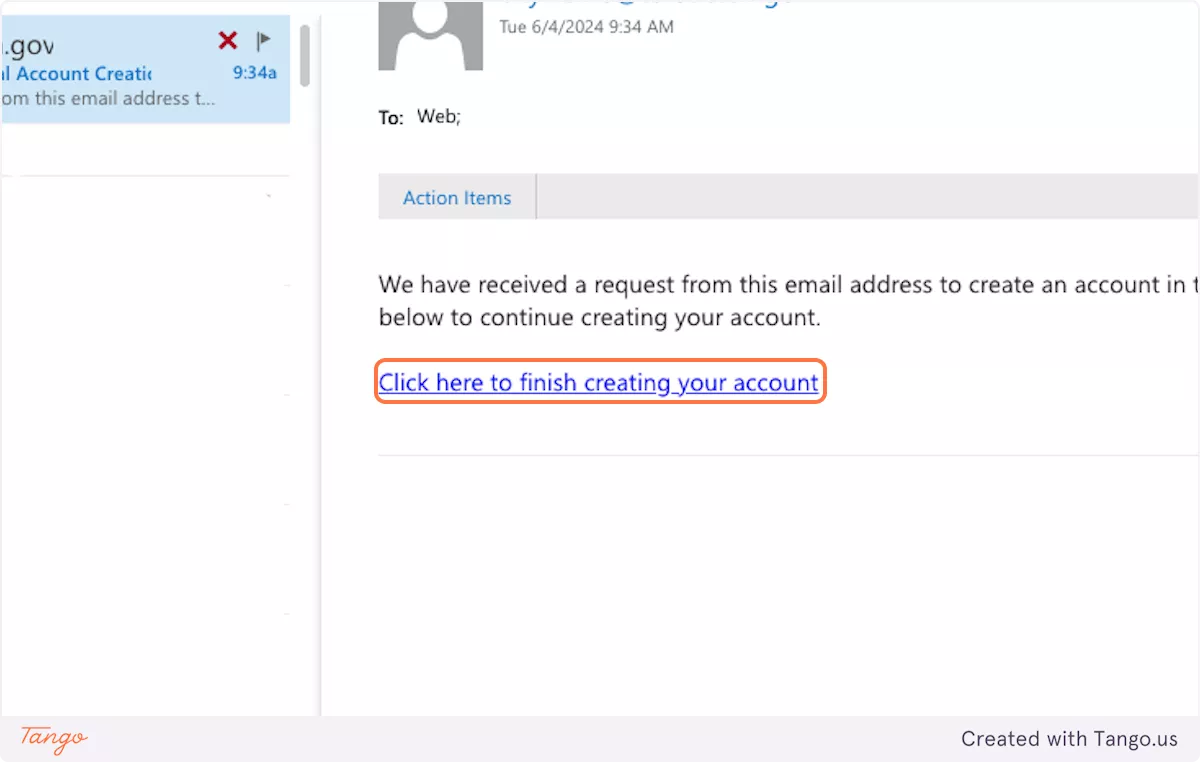Delete the email using the red X icon
Viewport: 1200px width, 762px height.
click(x=228, y=41)
